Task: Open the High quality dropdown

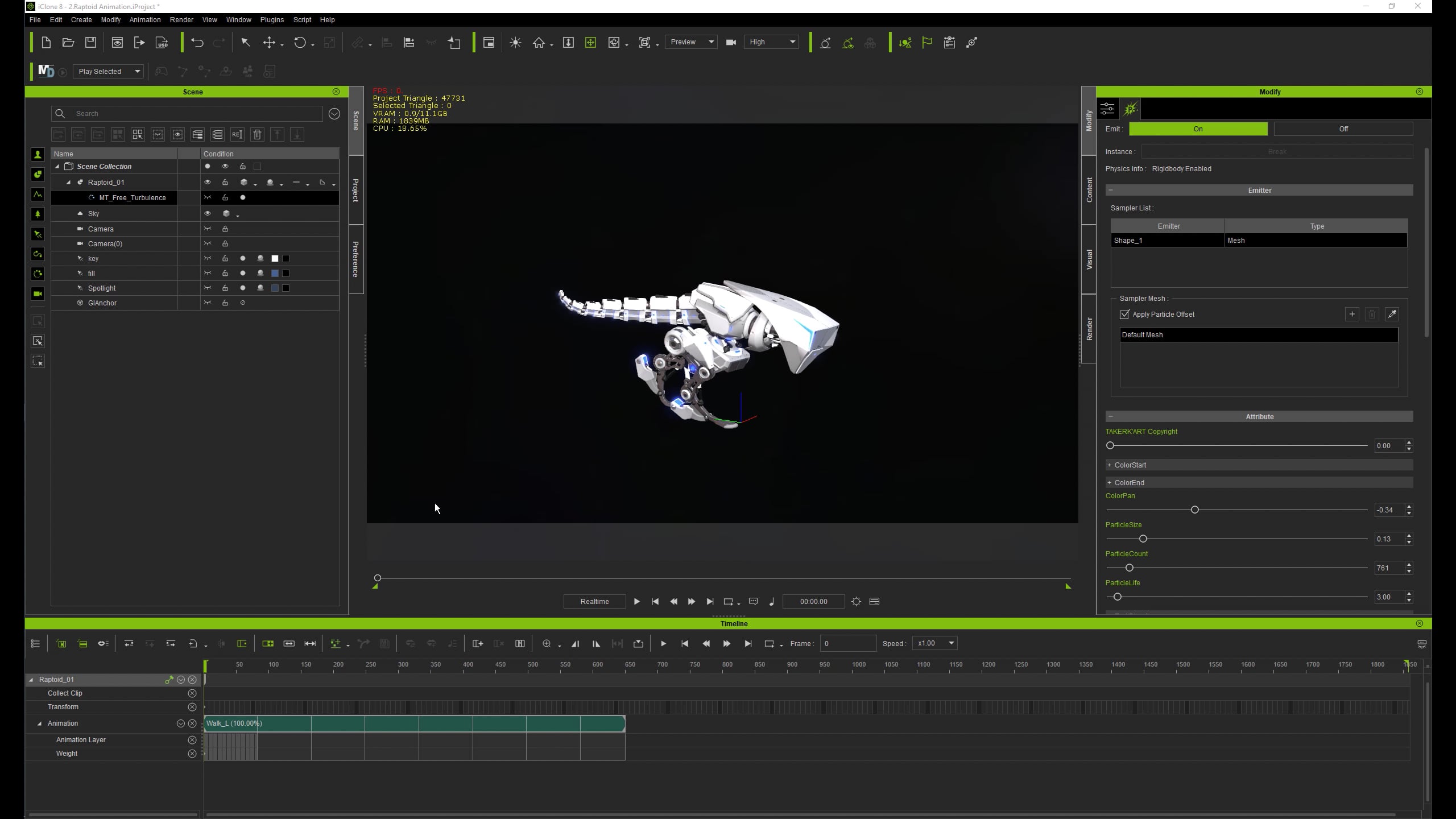Action: (x=771, y=42)
